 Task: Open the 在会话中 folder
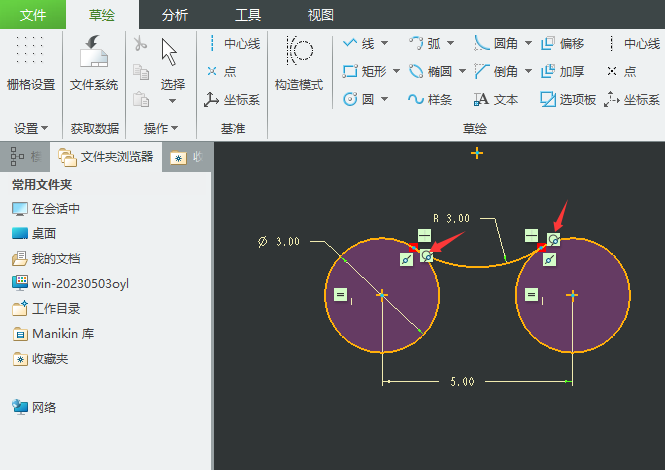point(46,209)
